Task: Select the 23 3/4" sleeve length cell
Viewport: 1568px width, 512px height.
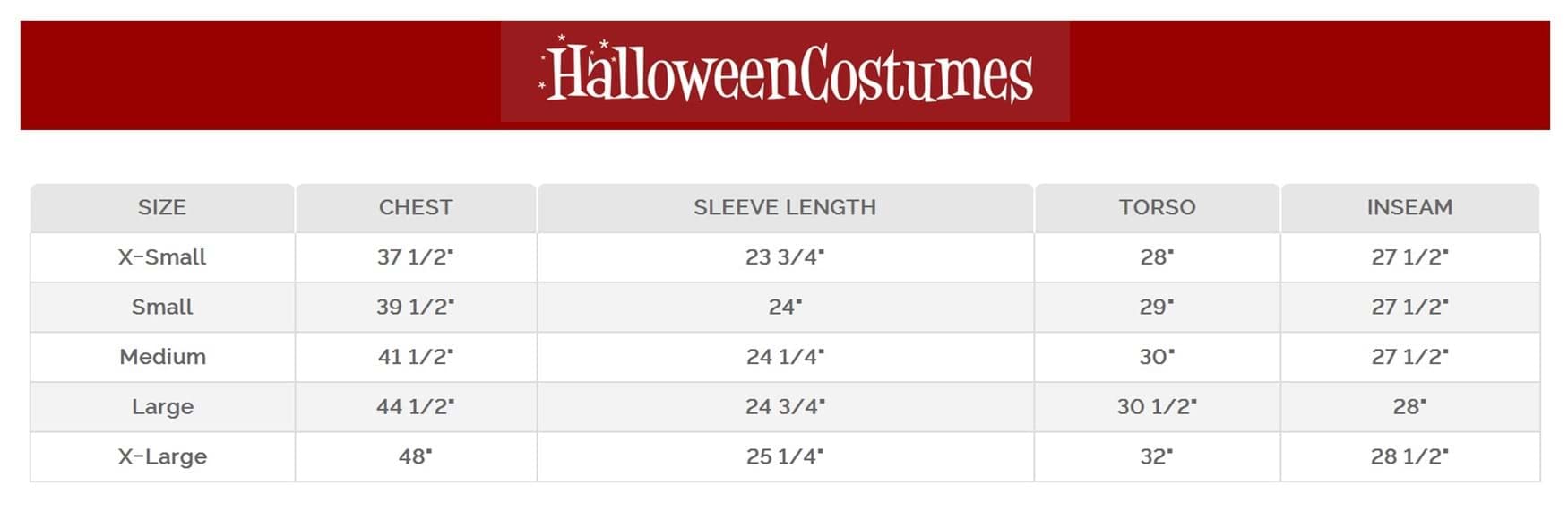Action: point(785,257)
